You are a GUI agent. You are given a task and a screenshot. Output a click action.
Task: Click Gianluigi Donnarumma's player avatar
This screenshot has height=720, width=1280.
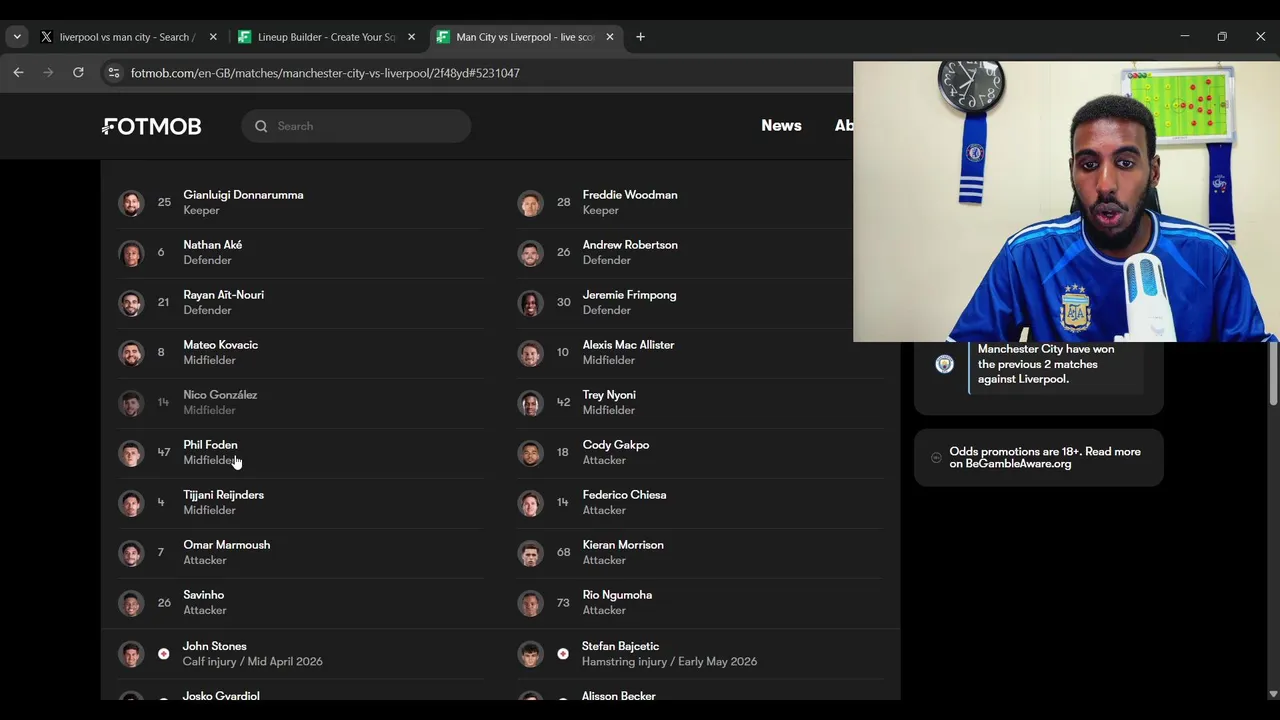click(x=131, y=203)
